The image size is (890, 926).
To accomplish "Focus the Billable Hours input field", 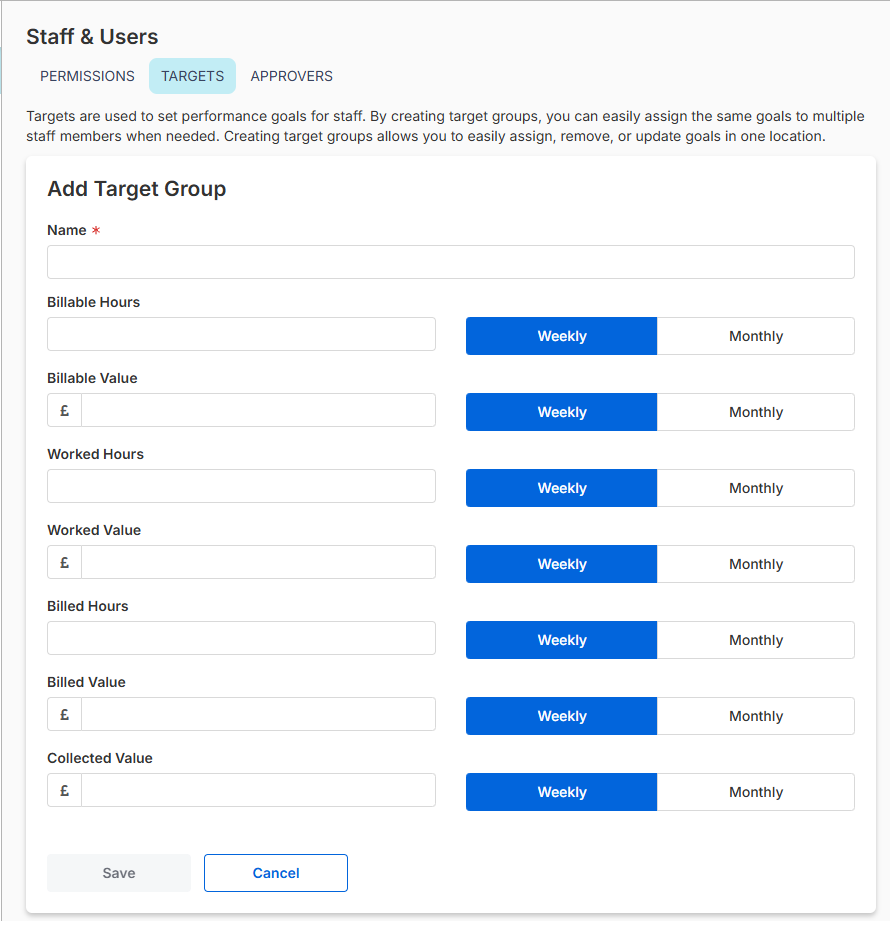I will [x=242, y=334].
